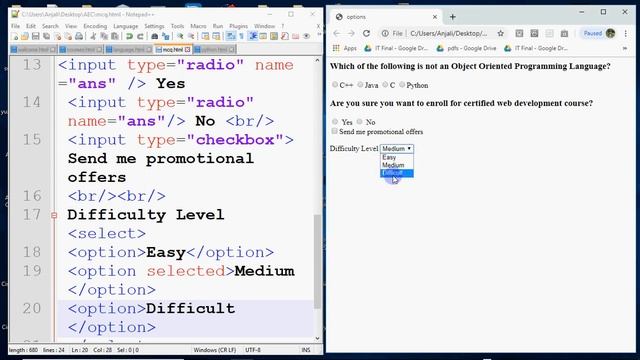Open the Edit menu in Notepad++

click(31, 26)
